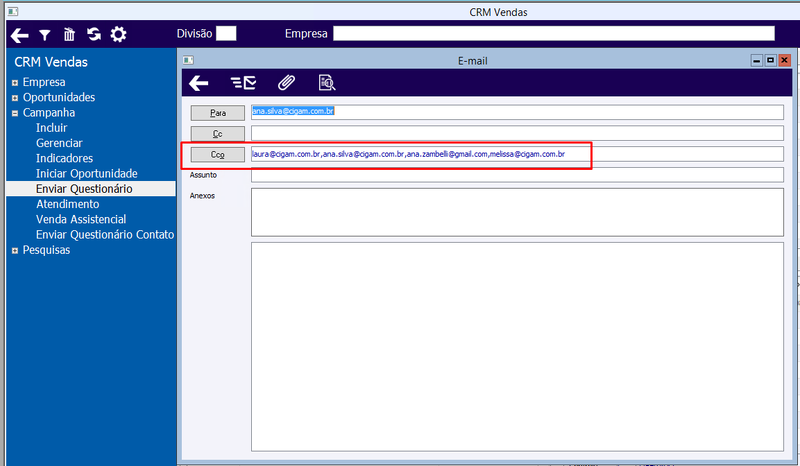Click the E-mail window system icon
Image resolution: width=800 pixels, height=466 pixels.
coord(188,60)
